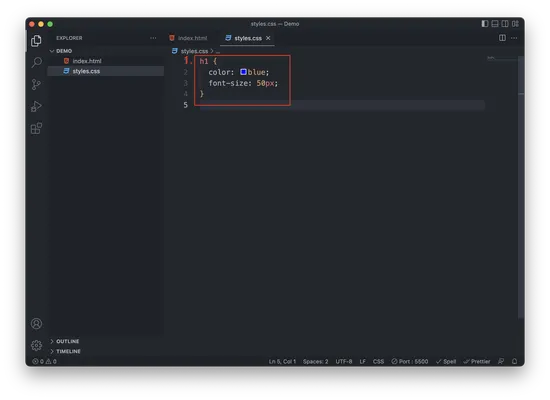Toggle the bottom panel layout button

click(495, 24)
